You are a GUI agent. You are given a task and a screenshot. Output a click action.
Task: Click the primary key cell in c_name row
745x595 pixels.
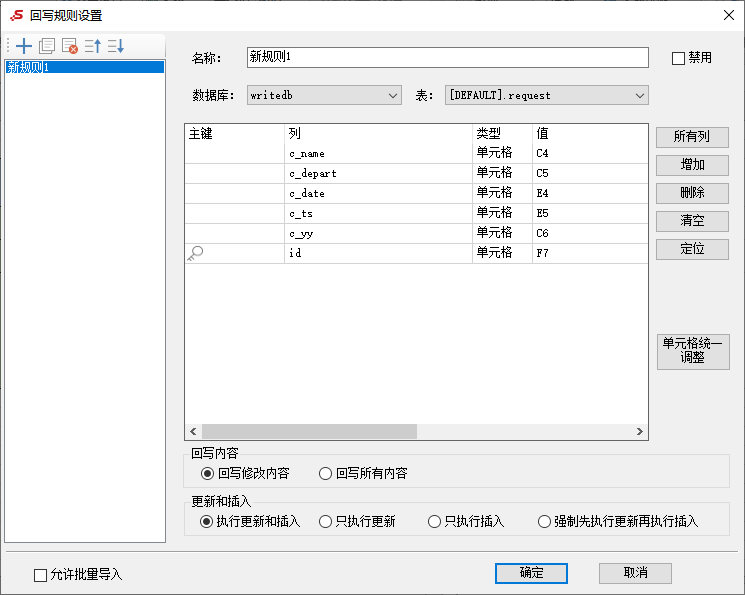coord(235,154)
